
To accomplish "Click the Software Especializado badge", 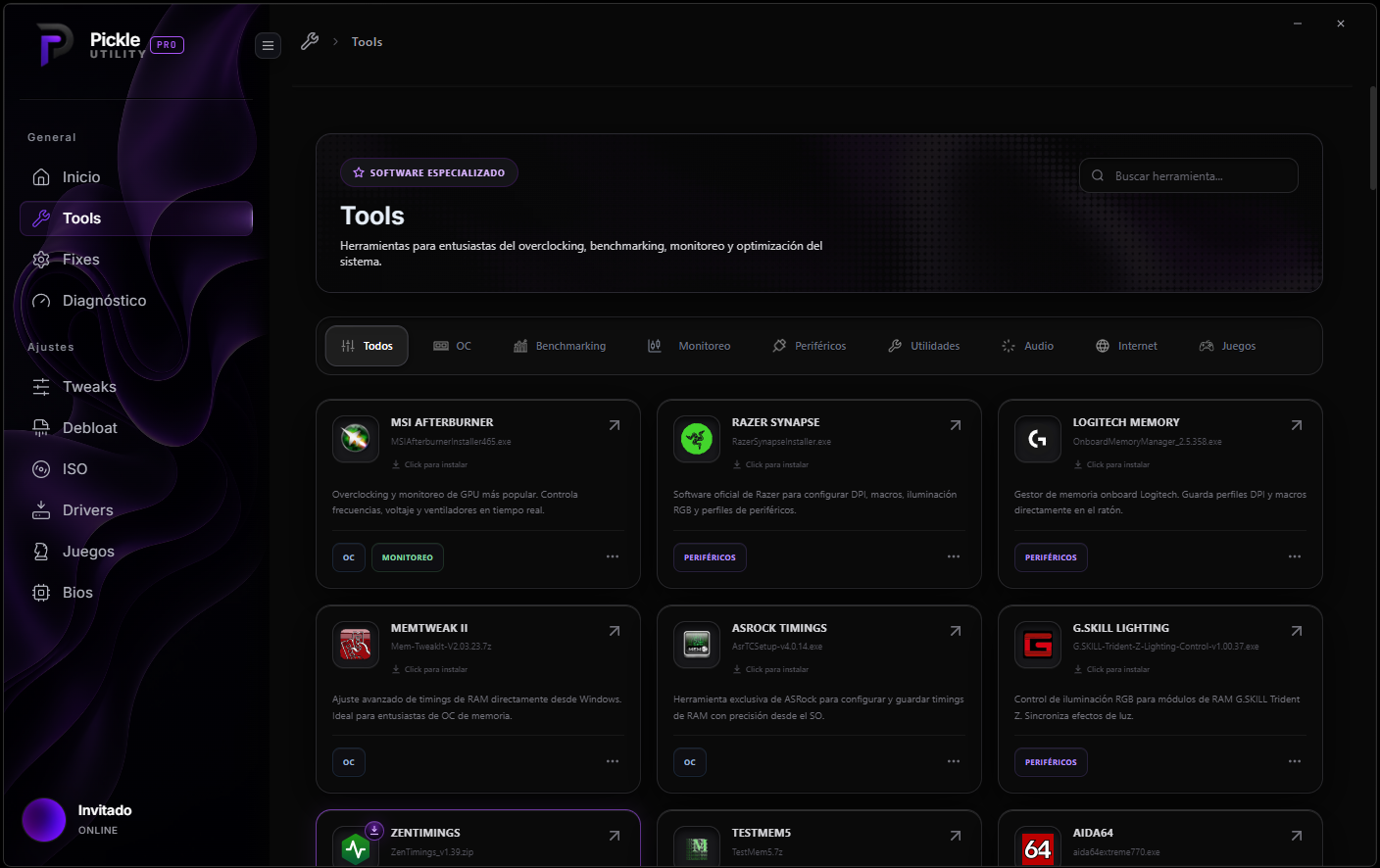I will click(429, 172).
